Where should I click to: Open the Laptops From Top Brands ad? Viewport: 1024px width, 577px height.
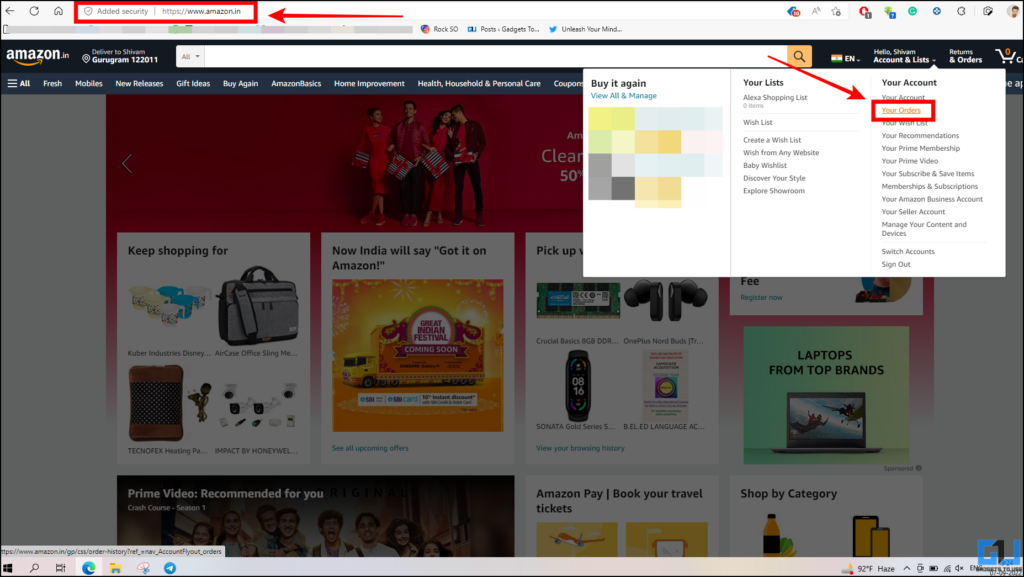826,395
